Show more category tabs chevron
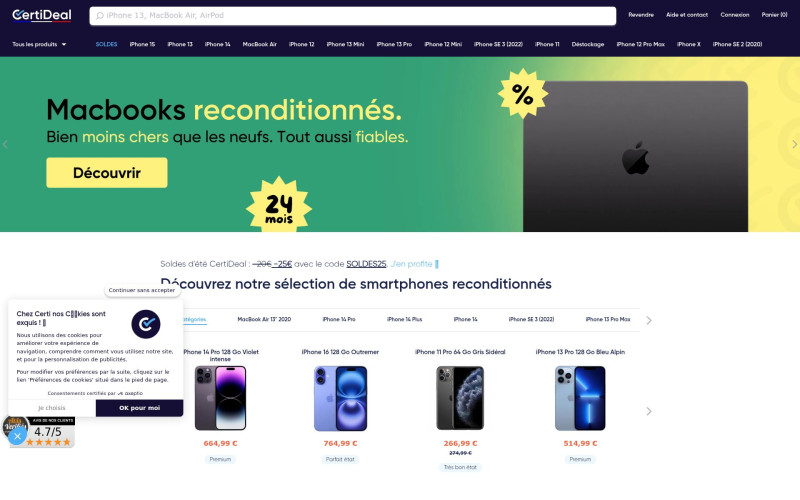 648,320
